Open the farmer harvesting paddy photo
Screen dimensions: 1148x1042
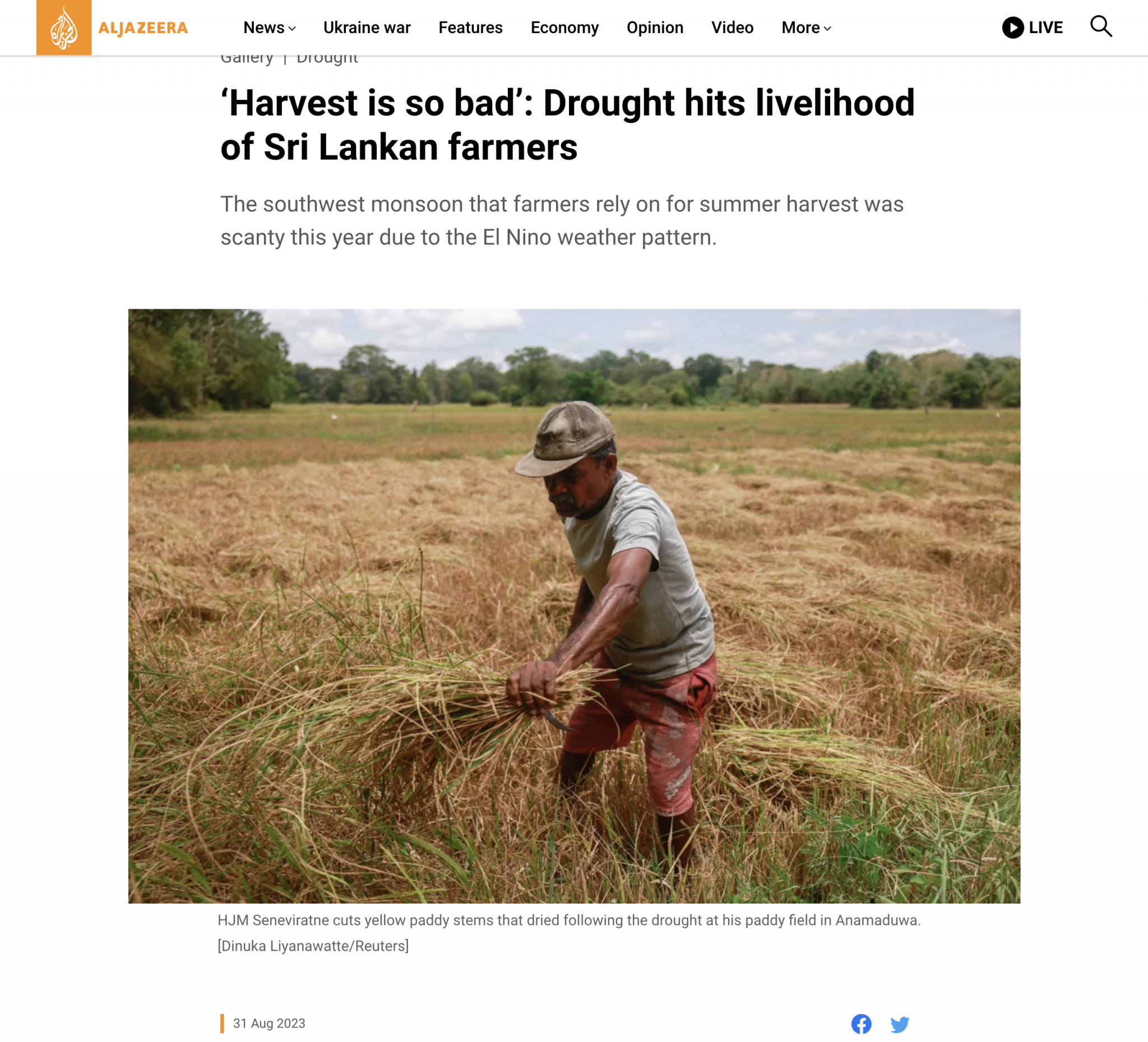(x=574, y=606)
